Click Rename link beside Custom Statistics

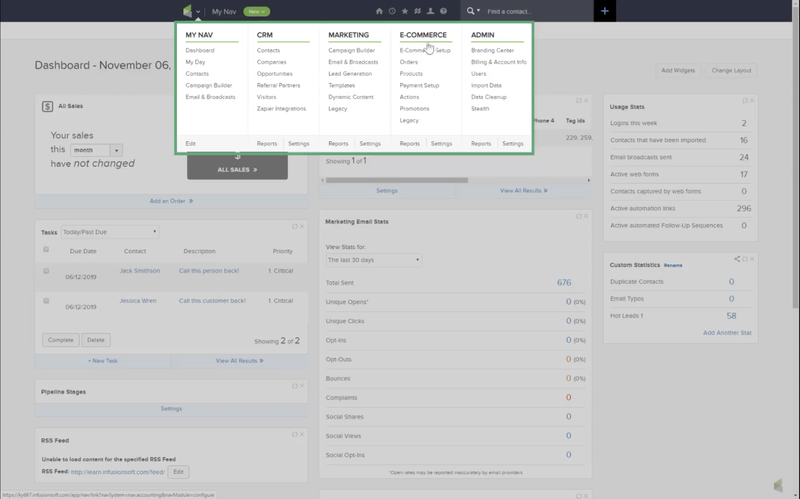tap(673, 265)
